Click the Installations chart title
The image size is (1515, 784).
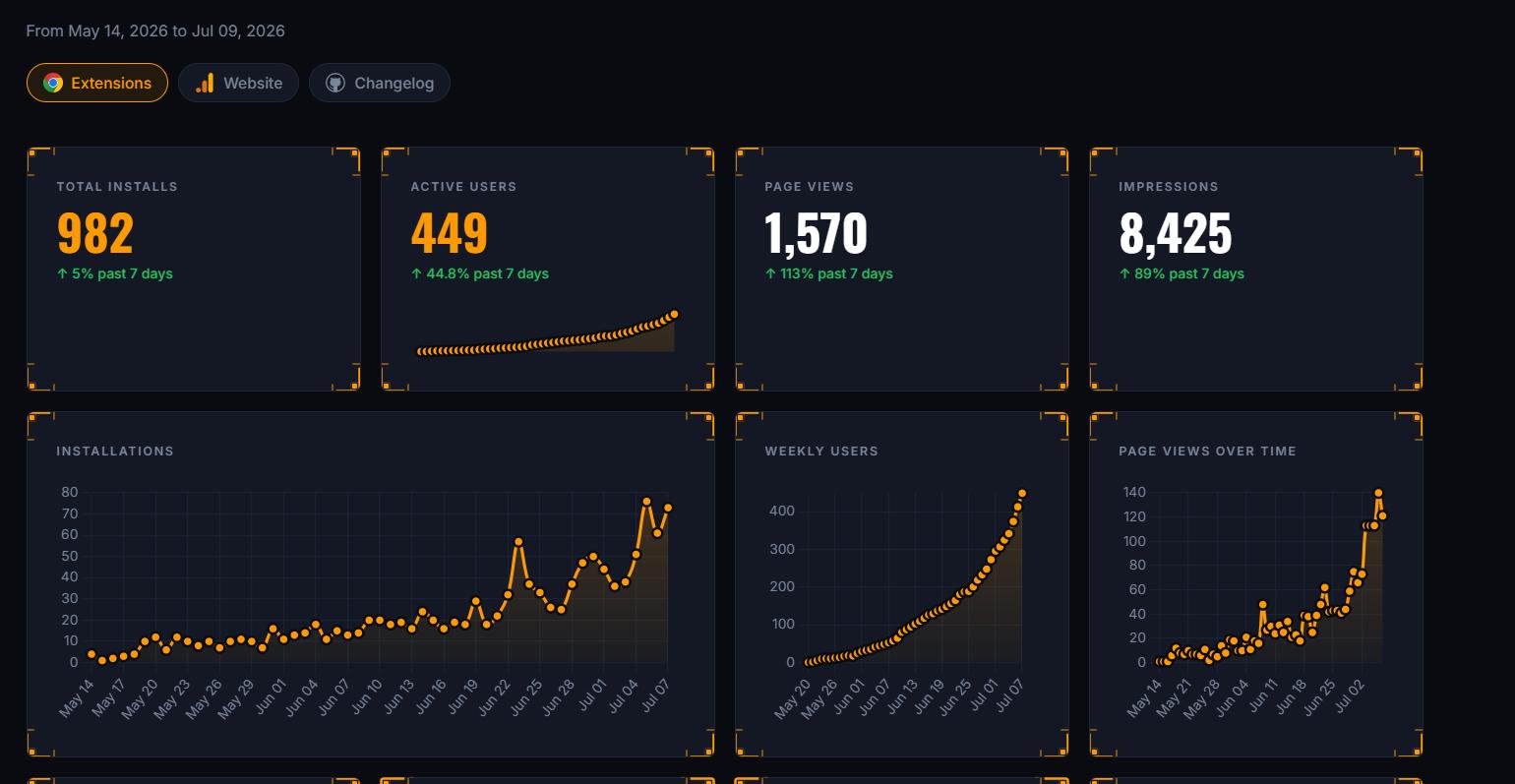pos(115,451)
